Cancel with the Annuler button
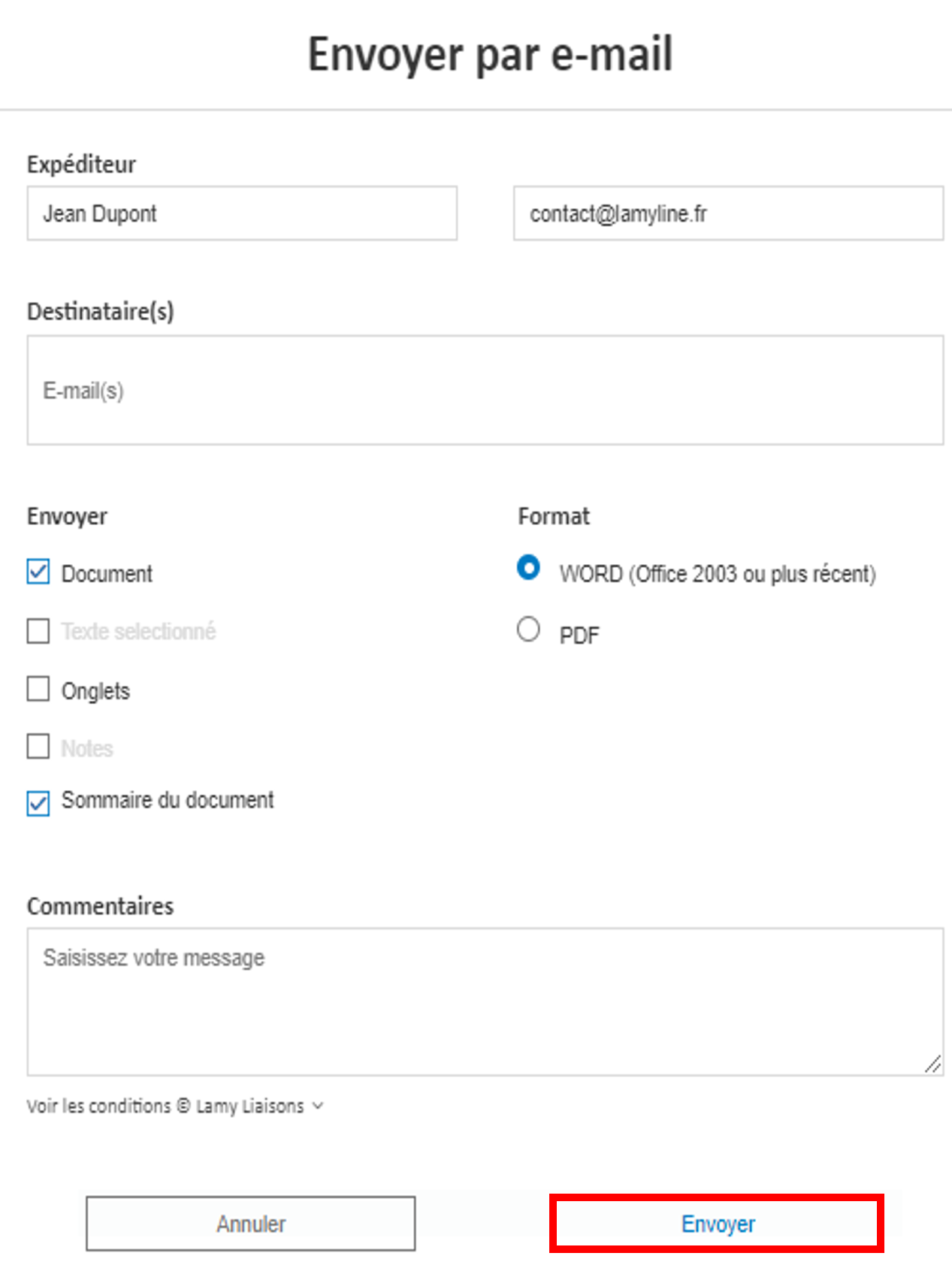 point(251,1224)
